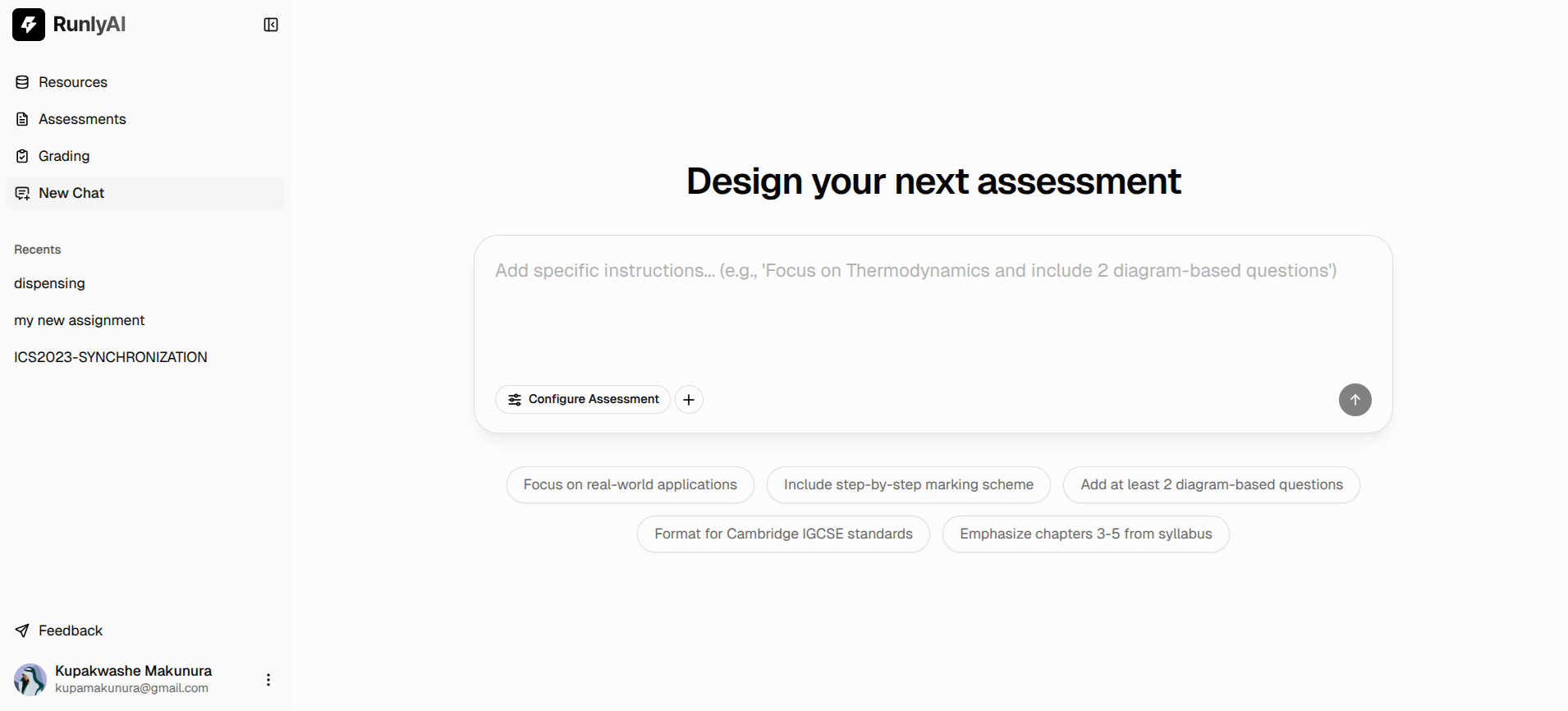The width and height of the screenshot is (1568, 711).
Task: Open the recent chat named dispensing
Action: click(49, 283)
